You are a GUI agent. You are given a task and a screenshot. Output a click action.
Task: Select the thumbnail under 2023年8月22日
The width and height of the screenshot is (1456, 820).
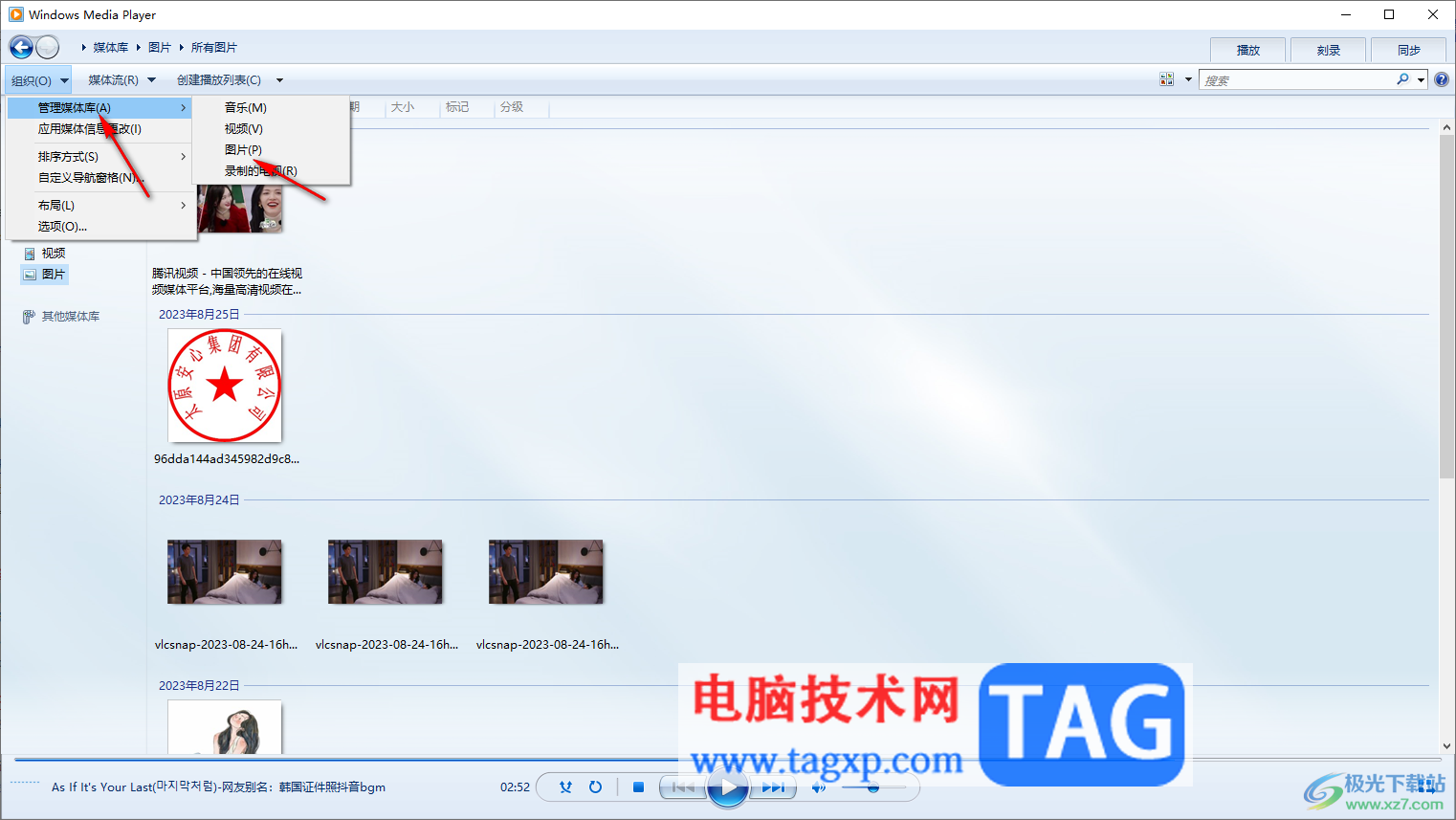pyautogui.click(x=225, y=727)
